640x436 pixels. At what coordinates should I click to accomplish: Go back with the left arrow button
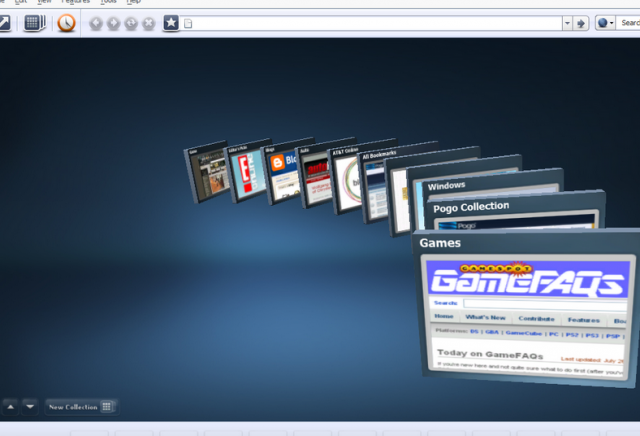pos(96,23)
